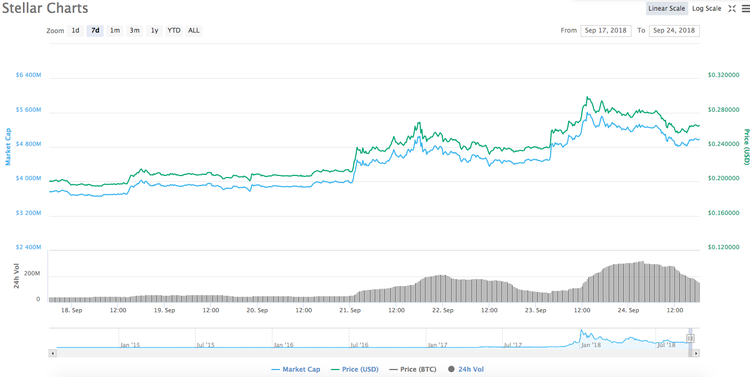
Task: Click Jul '17 in the navigator timeline
Action: pyautogui.click(x=513, y=344)
